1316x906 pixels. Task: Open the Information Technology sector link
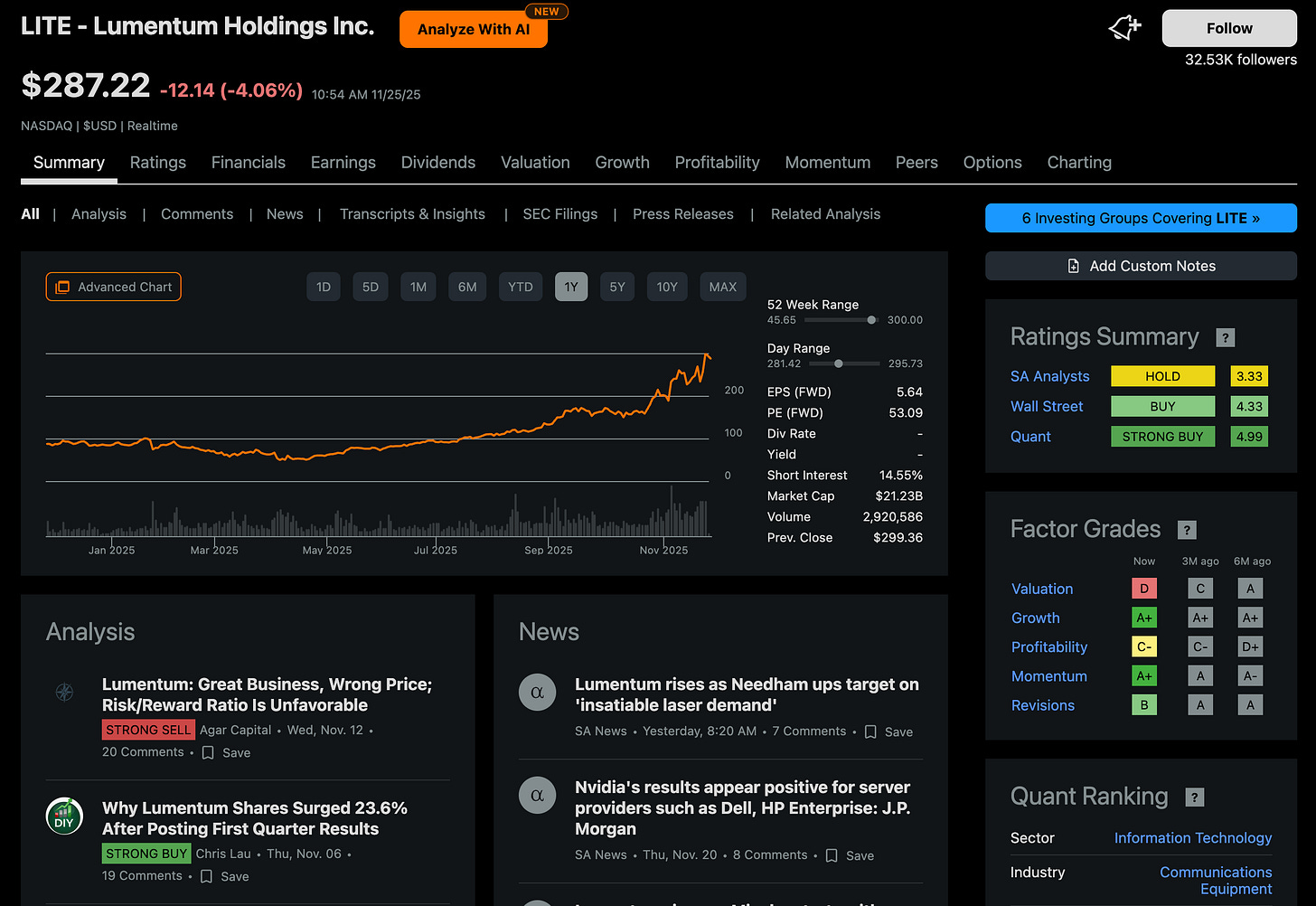point(1193,838)
